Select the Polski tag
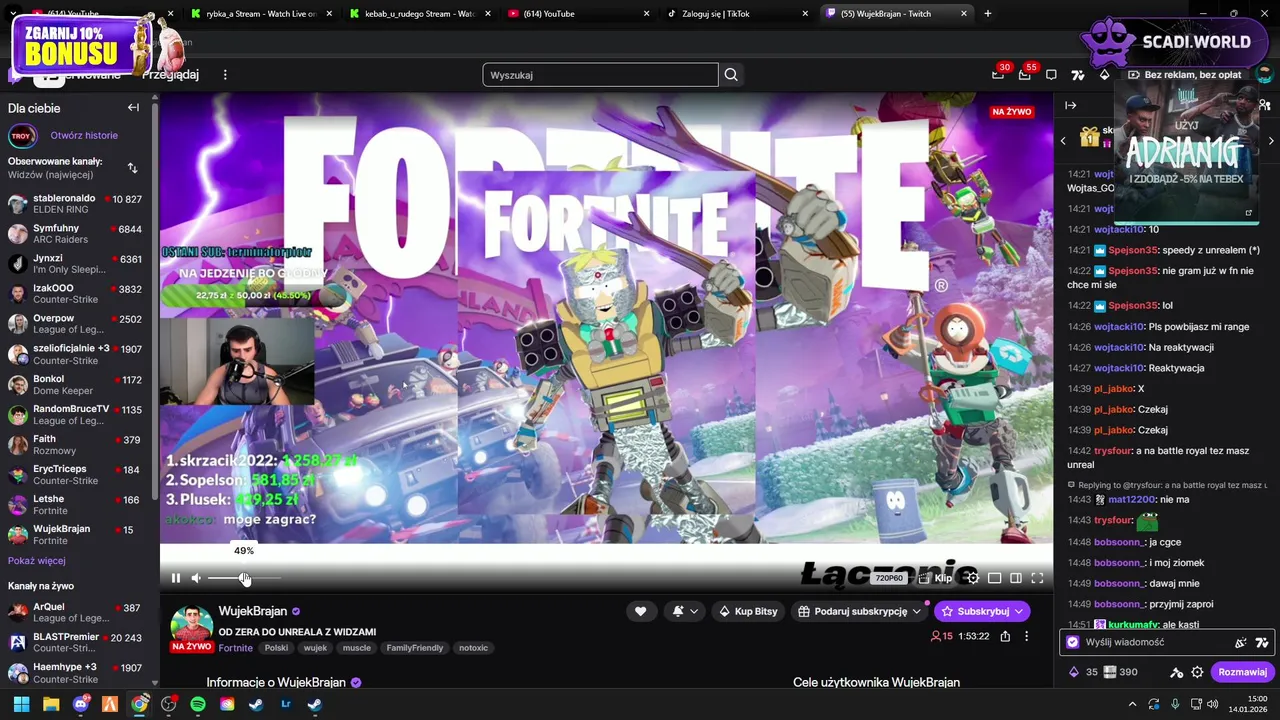This screenshot has height=720, width=1280. coord(276,648)
